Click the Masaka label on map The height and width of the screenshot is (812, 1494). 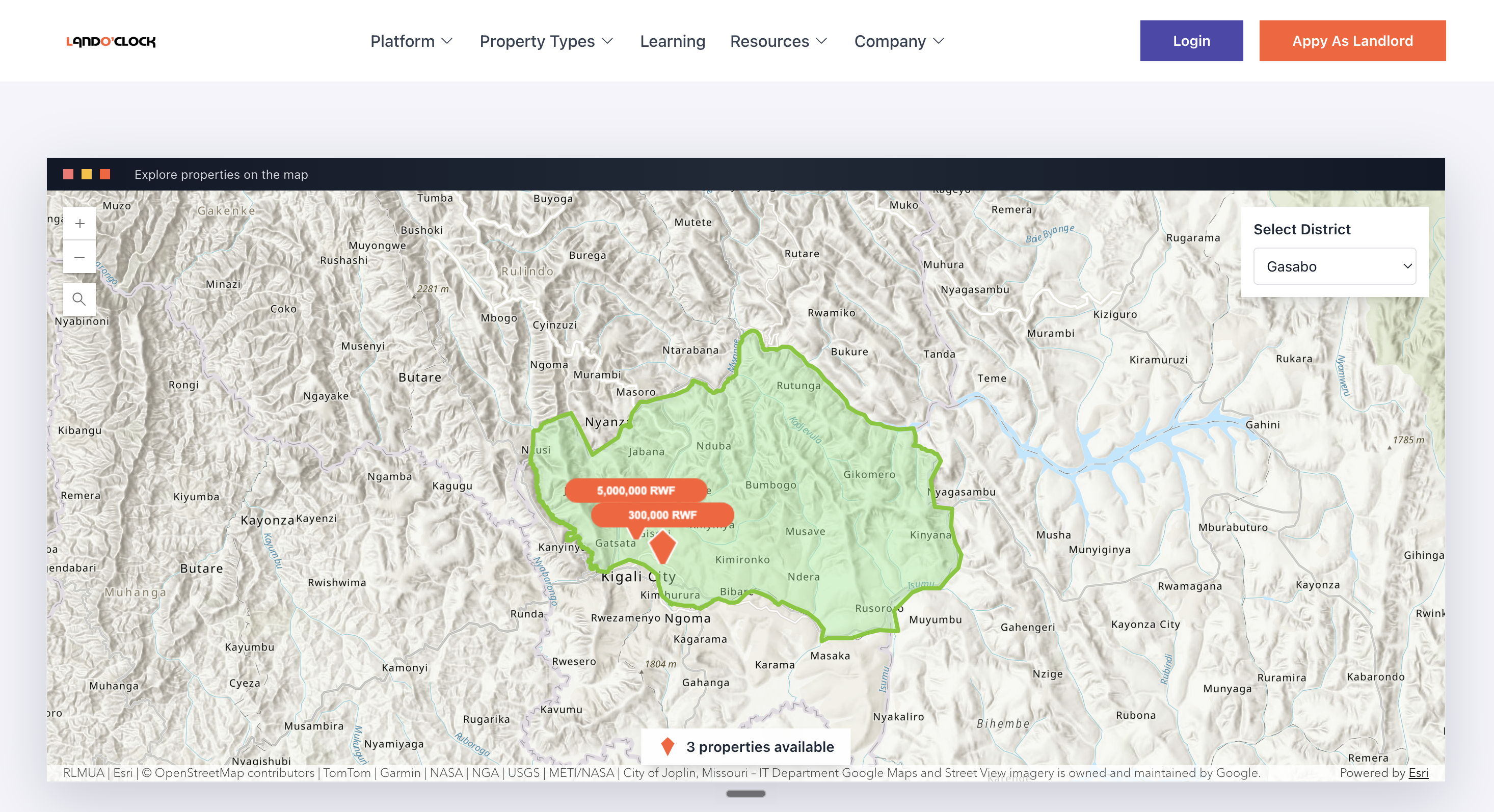pos(830,656)
